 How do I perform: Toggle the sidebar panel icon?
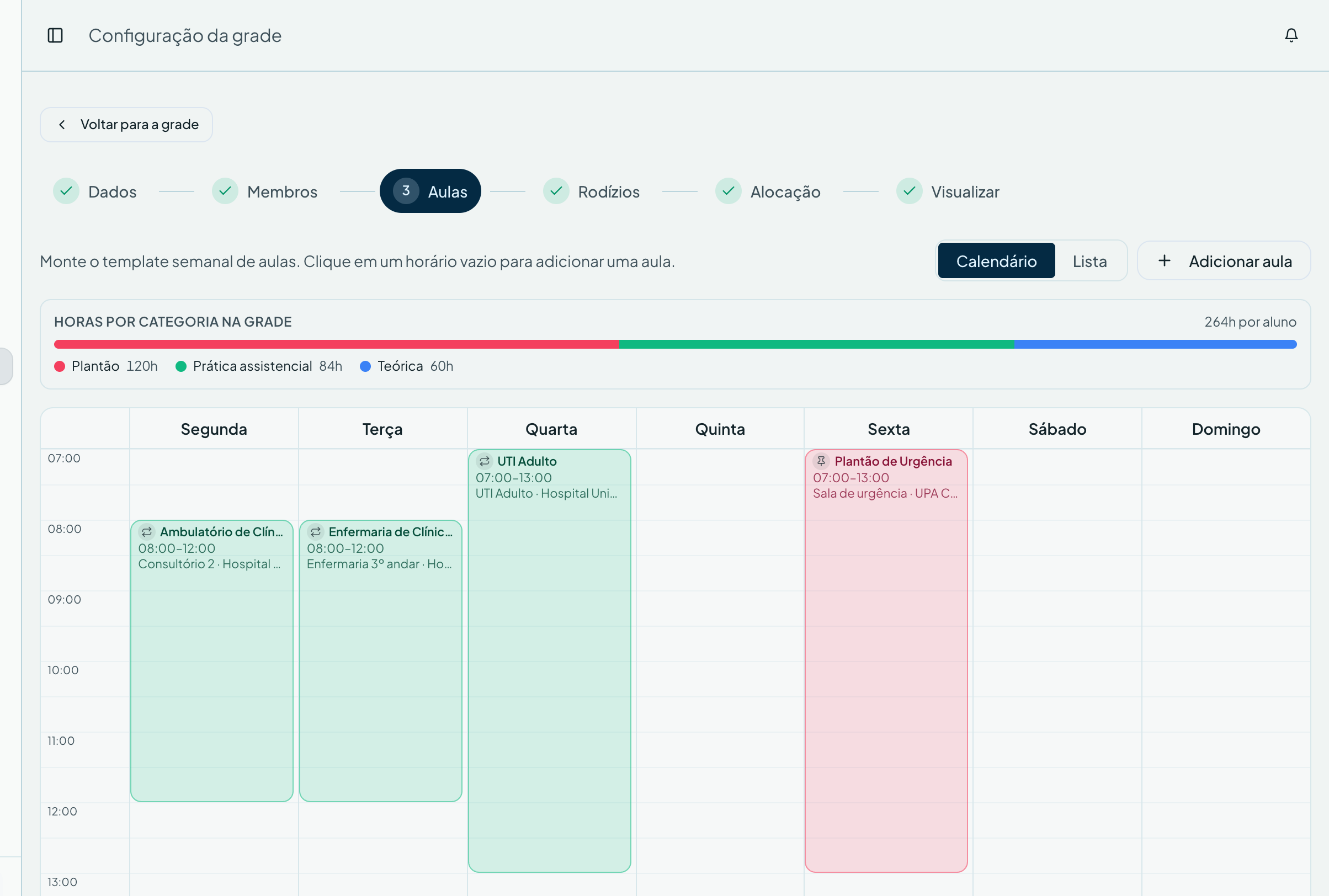[55, 35]
